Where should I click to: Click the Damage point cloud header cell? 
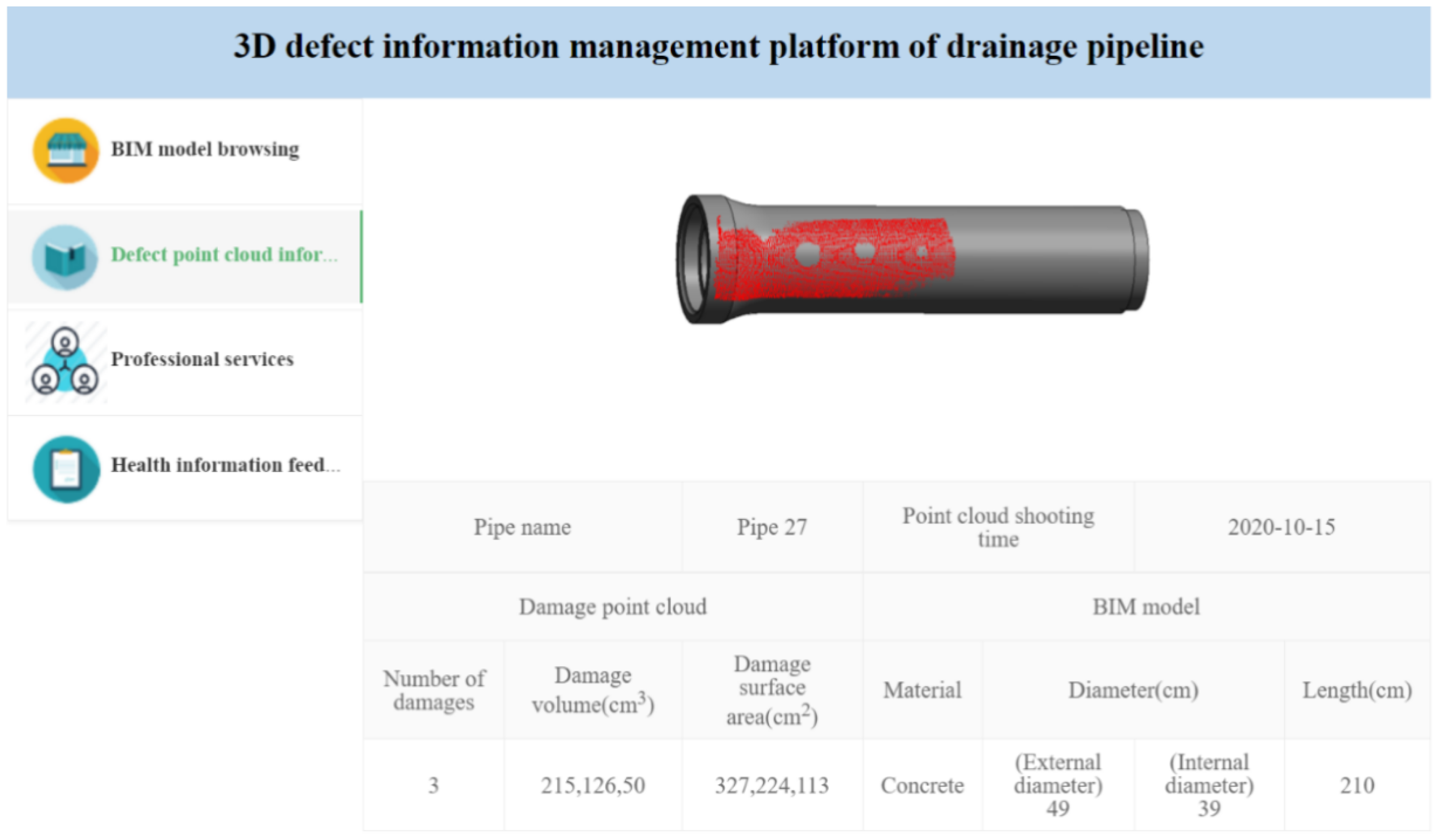click(612, 607)
